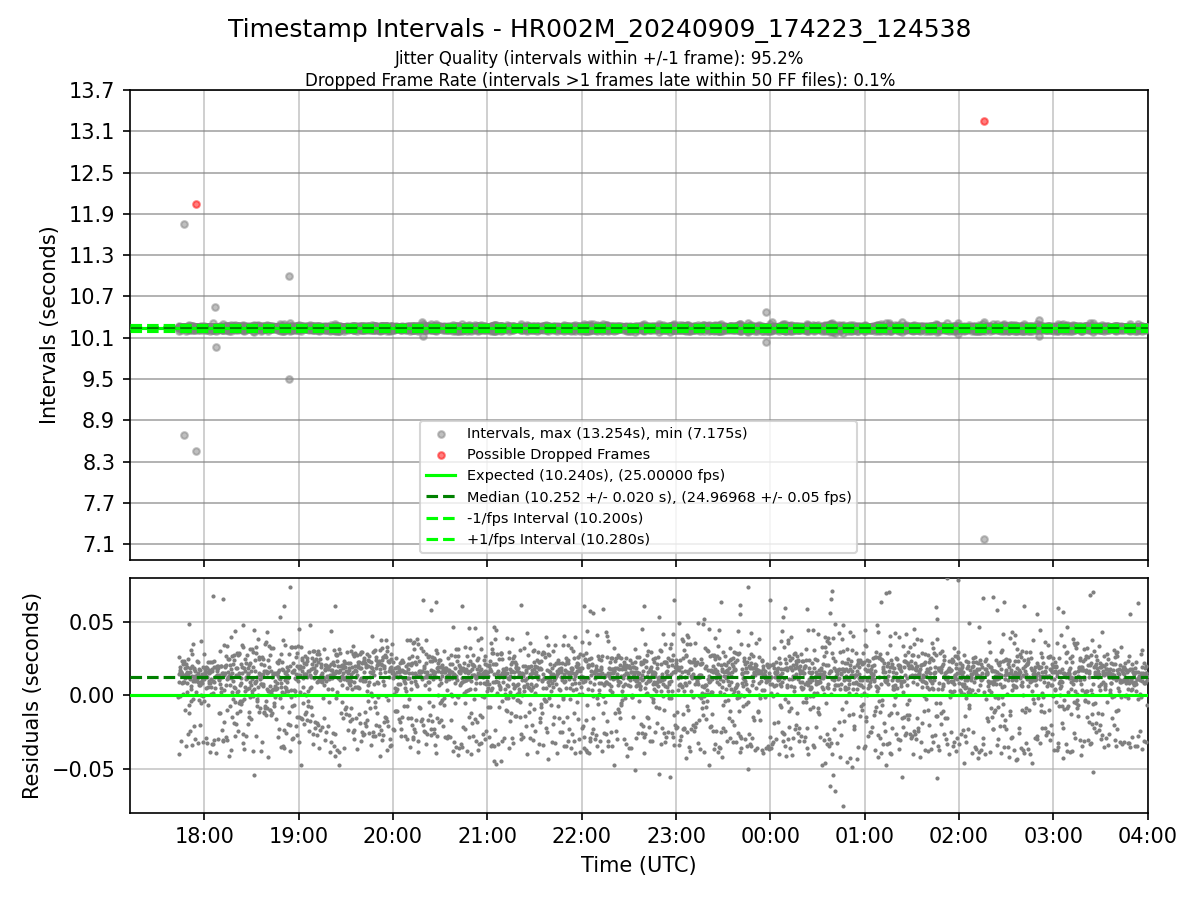This screenshot has width=1200, height=900.
Task: Click the red dropped-frame point near 11.9 seconds
Action: pos(196,204)
